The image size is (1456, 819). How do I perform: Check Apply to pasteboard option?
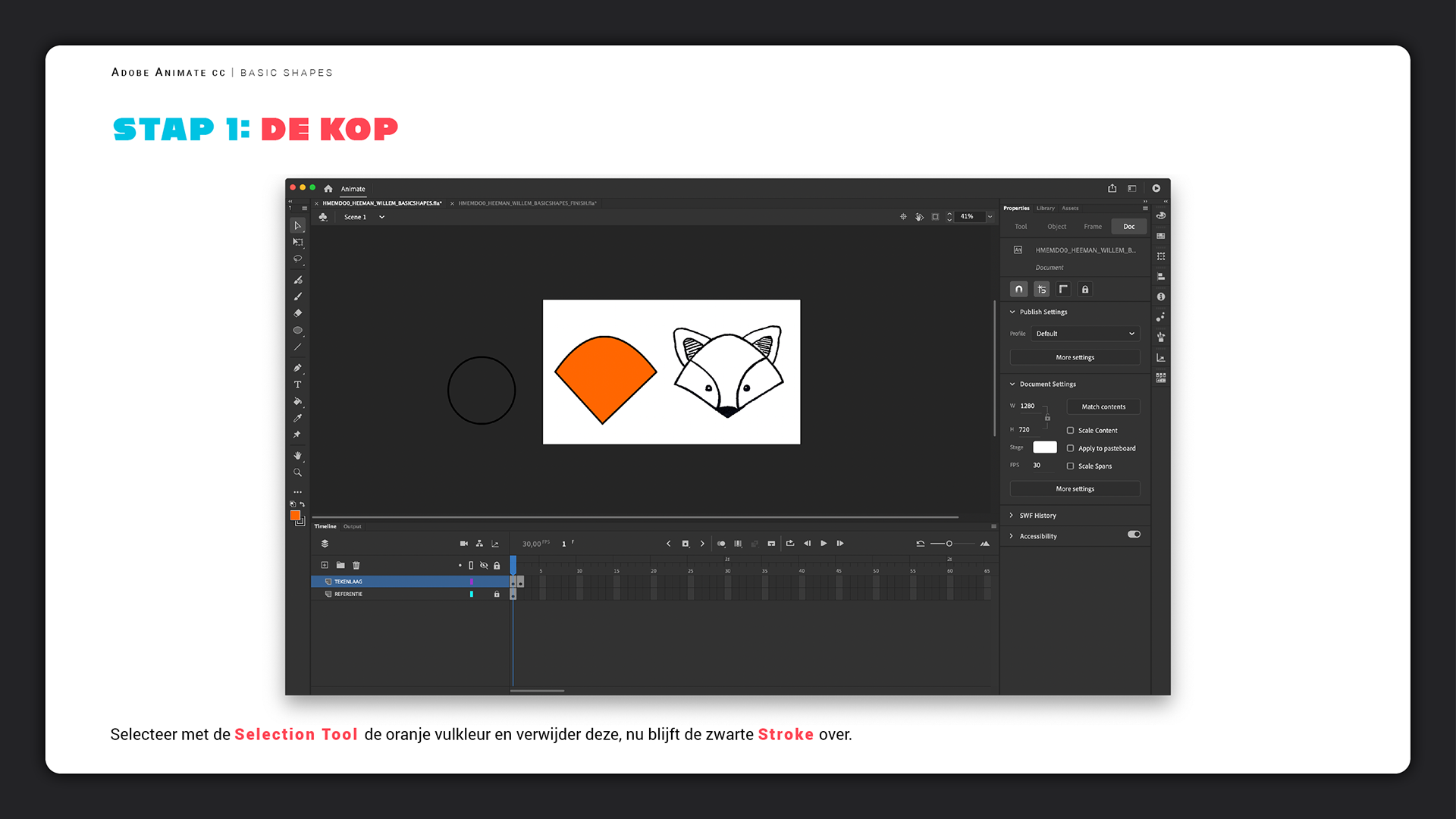tap(1070, 448)
